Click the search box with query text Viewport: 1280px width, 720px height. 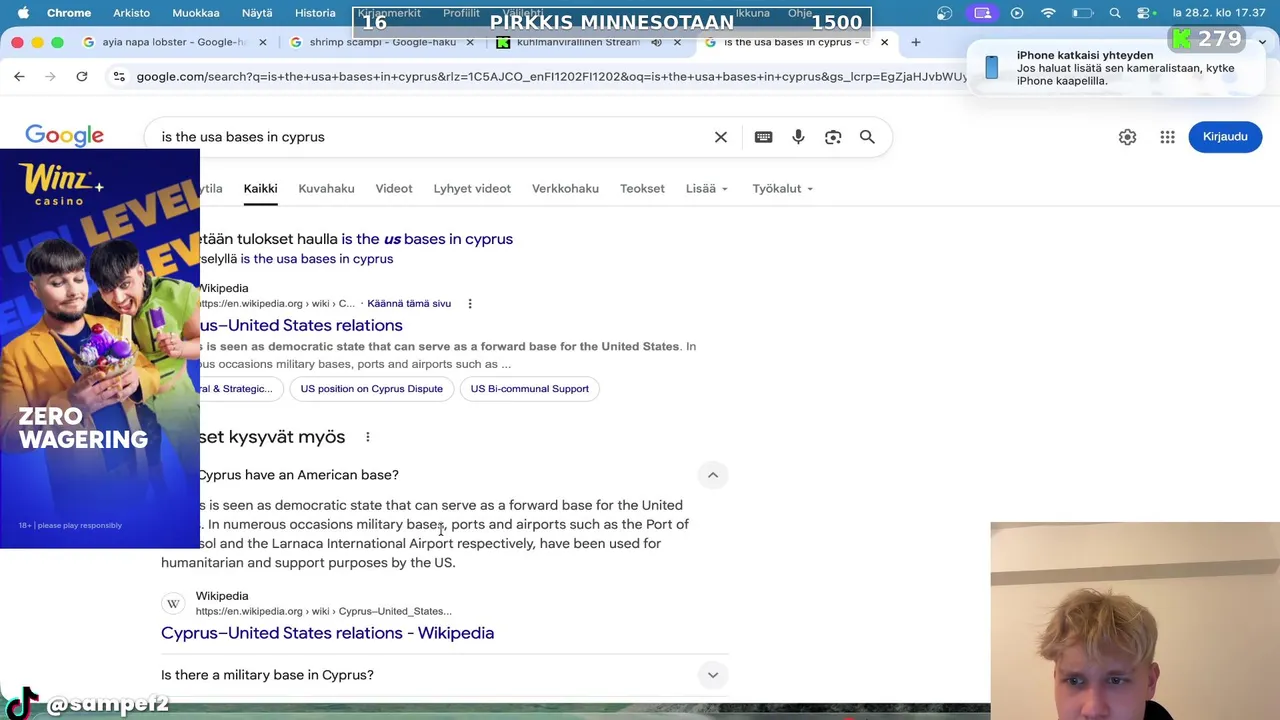coord(430,137)
